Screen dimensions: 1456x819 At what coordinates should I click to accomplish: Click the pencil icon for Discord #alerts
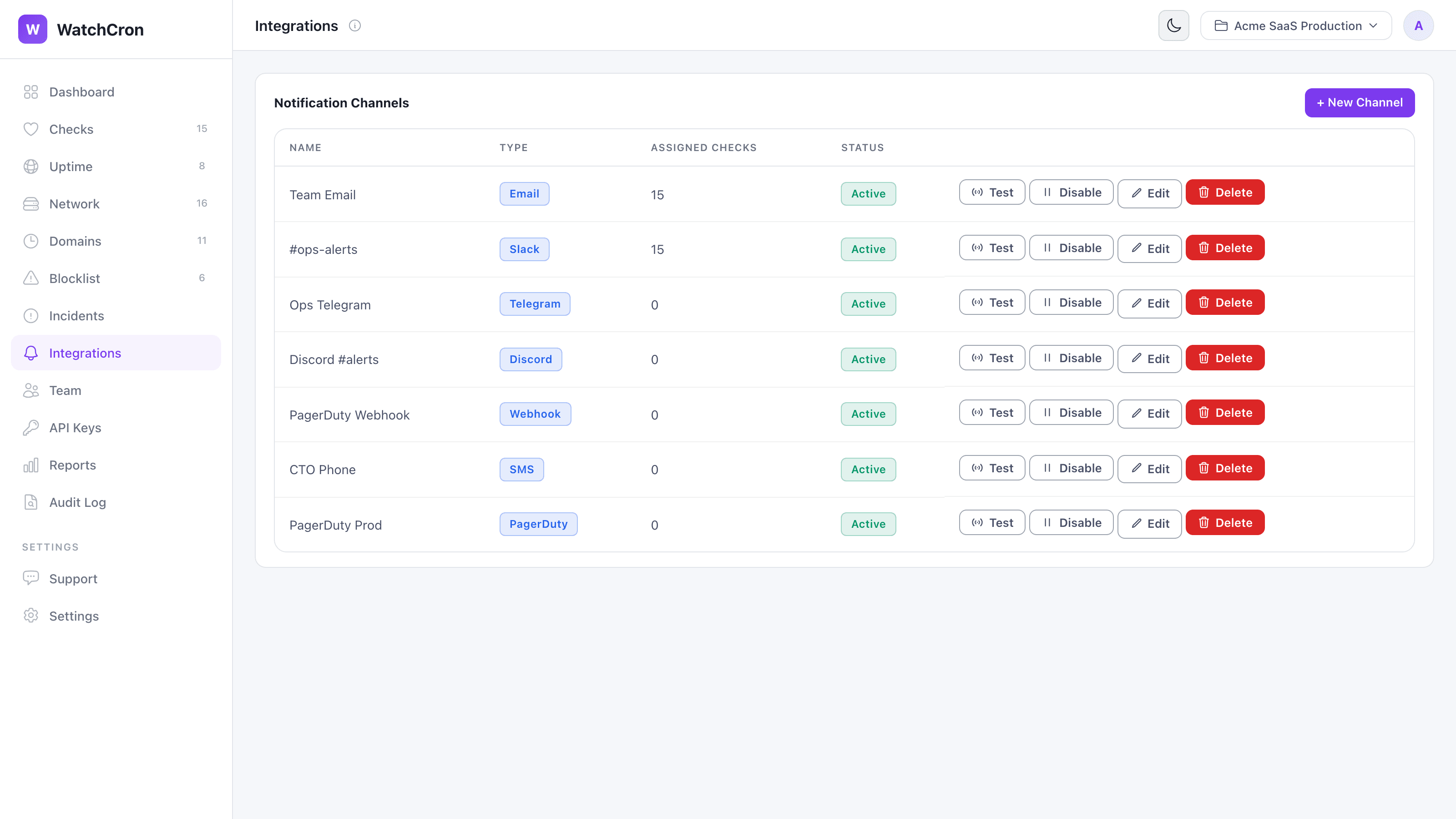(x=1136, y=359)
